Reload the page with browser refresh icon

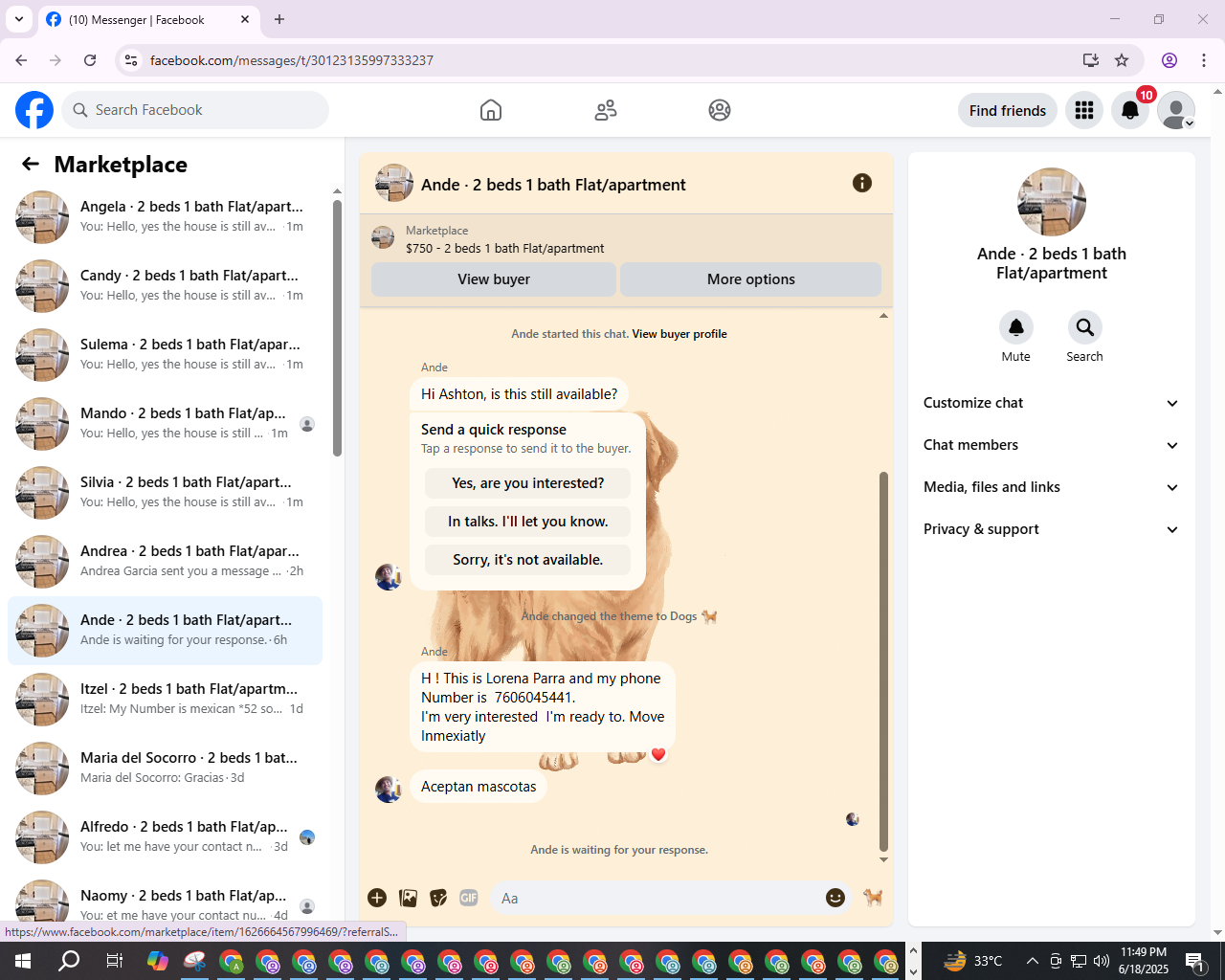(90, 60)
